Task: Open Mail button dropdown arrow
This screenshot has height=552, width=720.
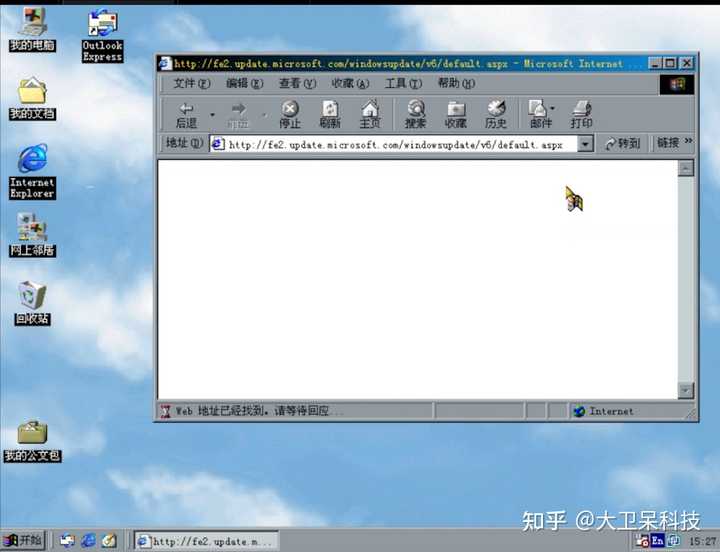Action: pos(552,108)
